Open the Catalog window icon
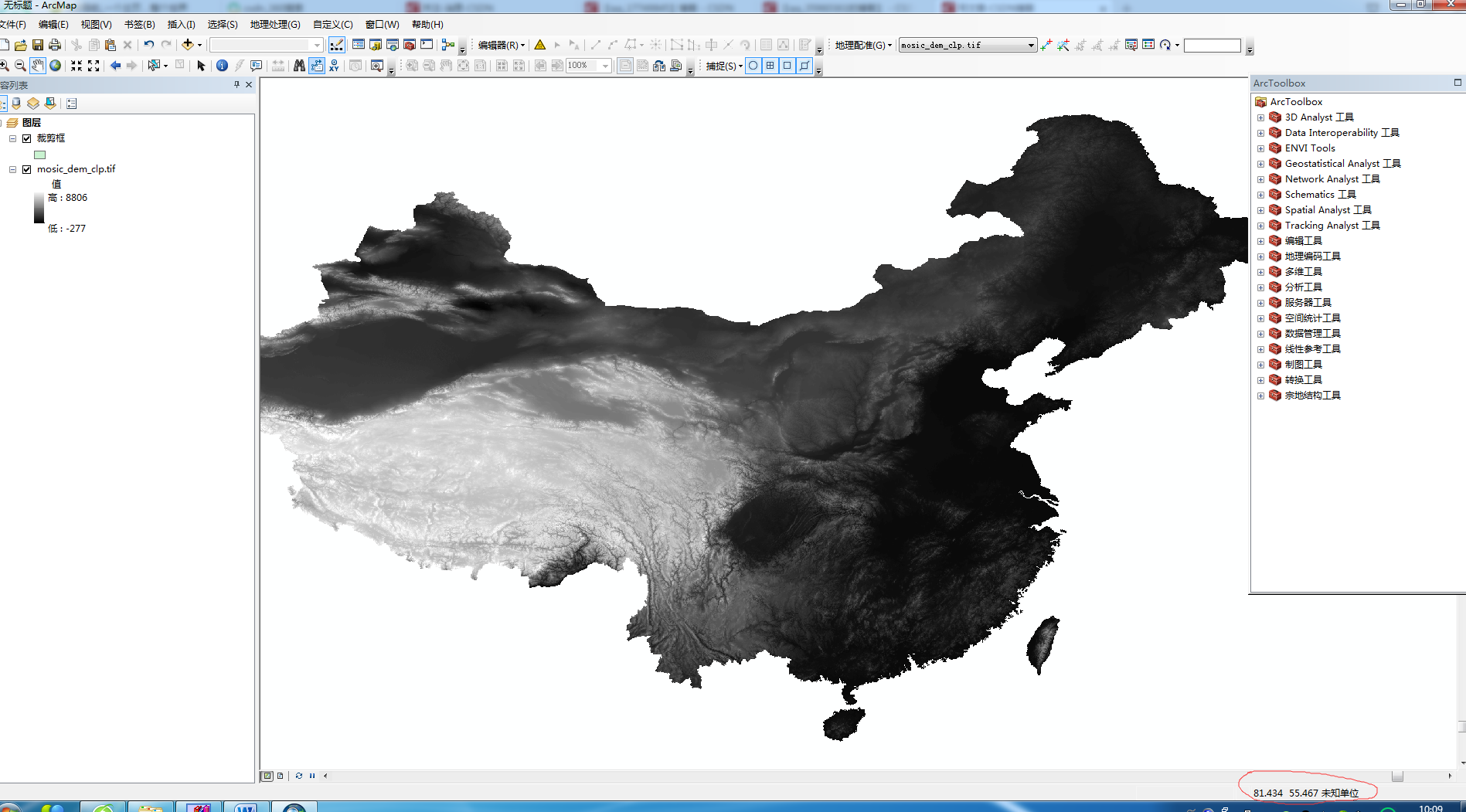Screen dimensions: 1466x812 376,46
